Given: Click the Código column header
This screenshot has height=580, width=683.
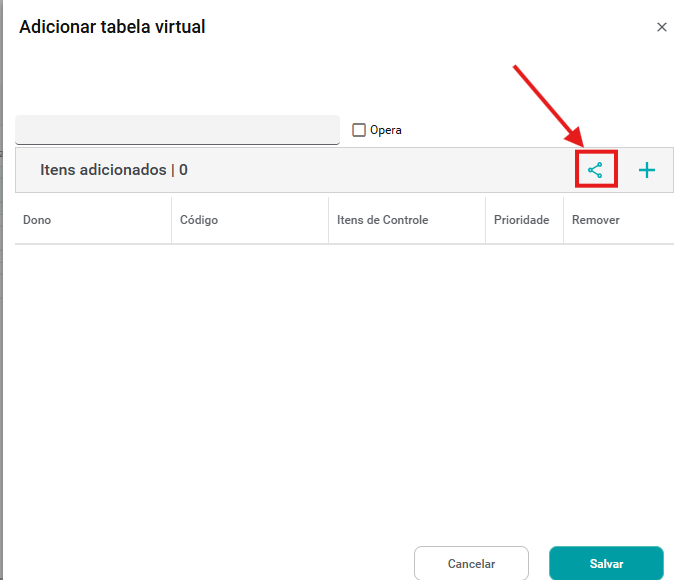Looking at the screenshot, I should 199,220.
